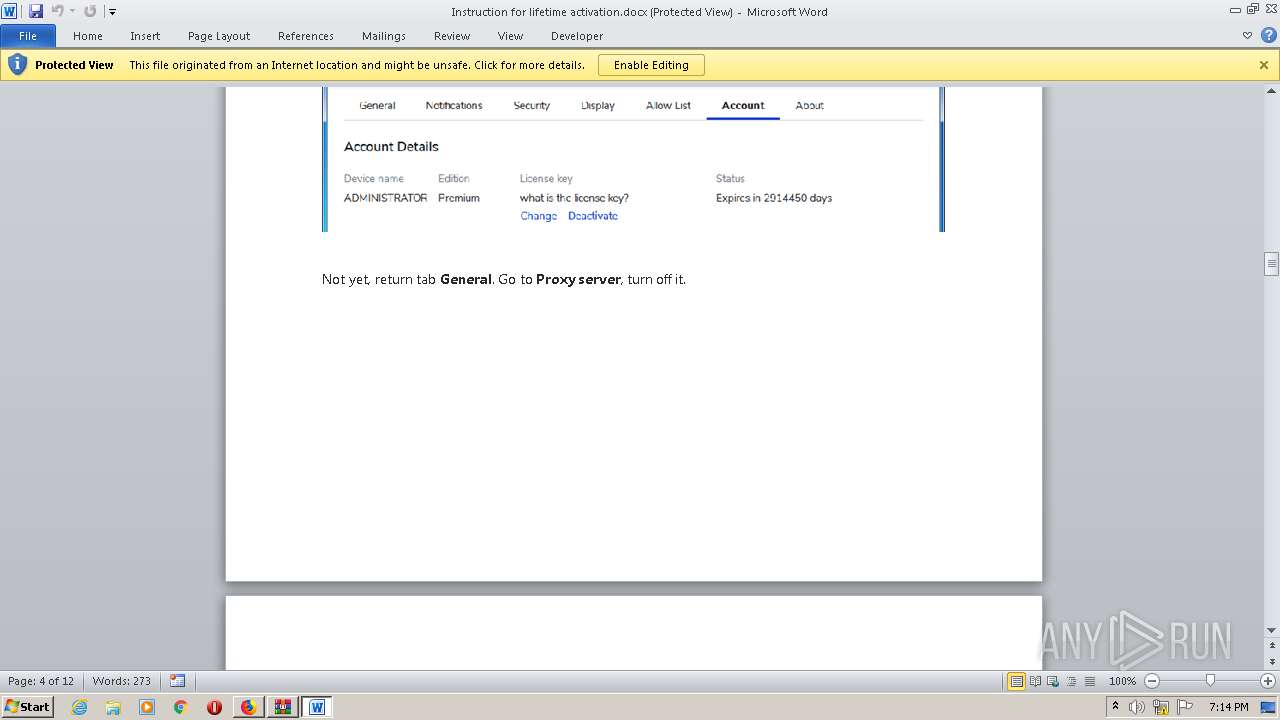Click the Save icon in Quick Access
The image size is (1280, 720).
(x=36, y=11)
